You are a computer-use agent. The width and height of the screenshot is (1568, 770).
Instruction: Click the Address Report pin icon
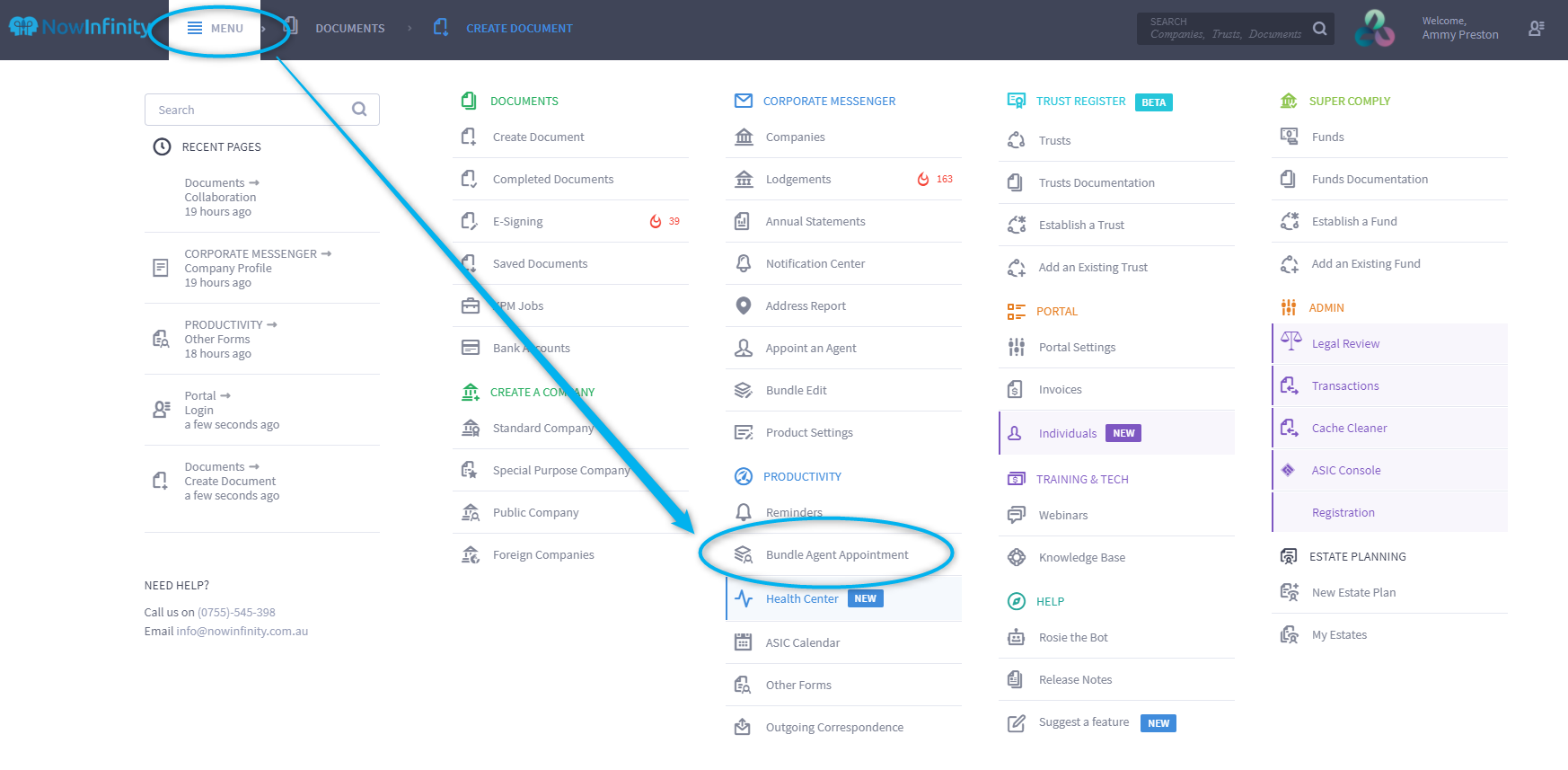pyautogui.click(x=743, y=305)
